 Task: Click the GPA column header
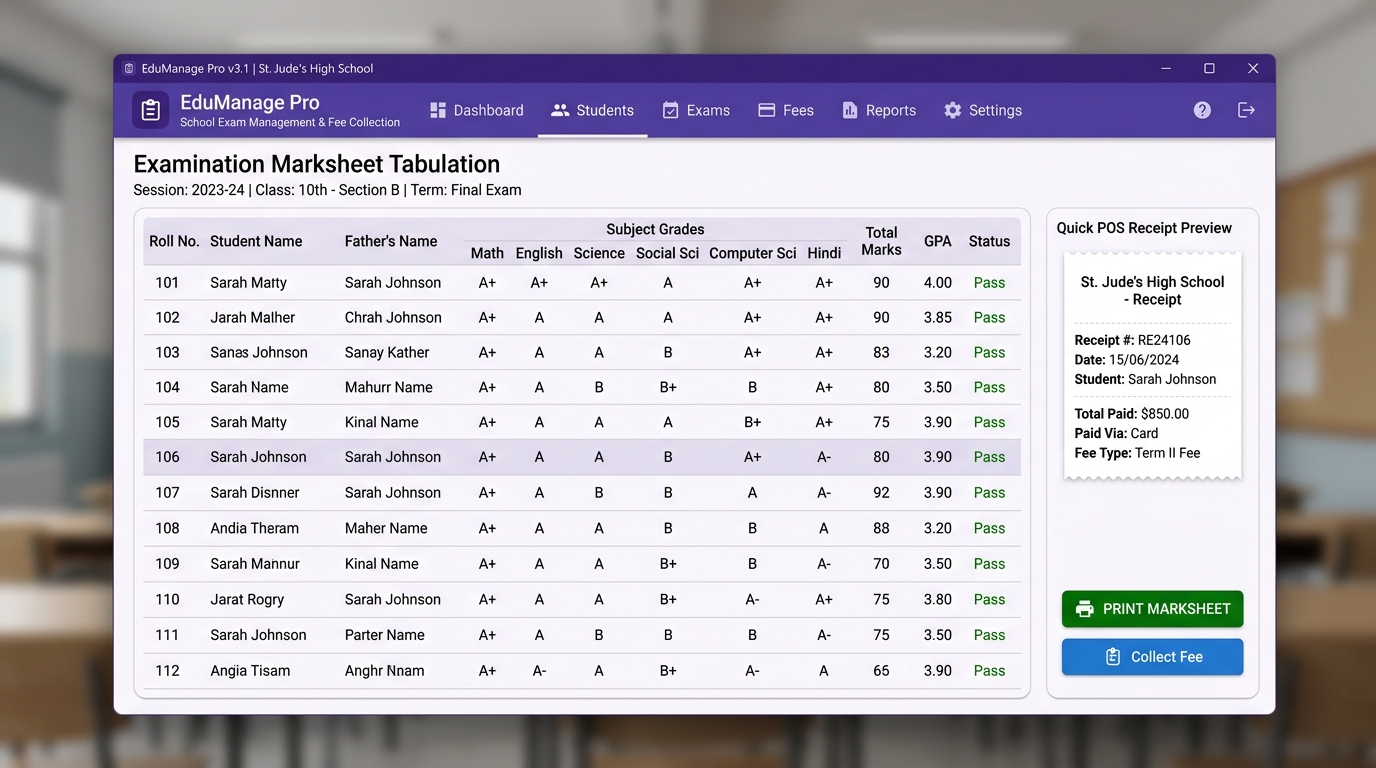[938, 241]
